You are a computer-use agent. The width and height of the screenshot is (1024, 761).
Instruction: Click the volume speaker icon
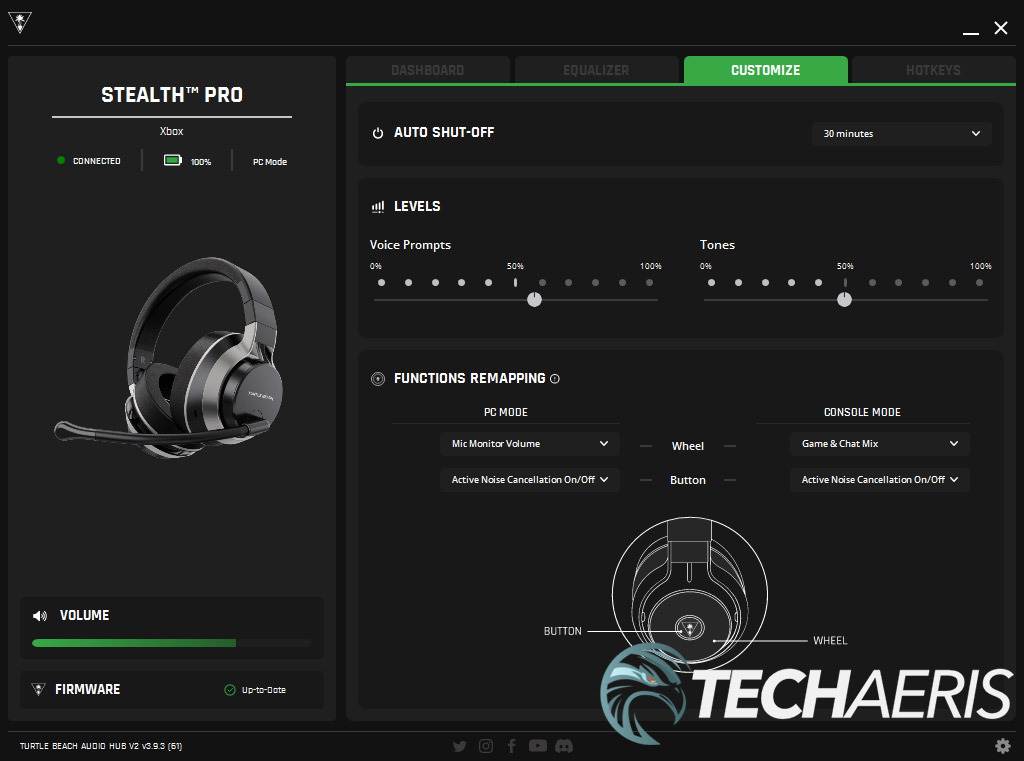[40, 616]
